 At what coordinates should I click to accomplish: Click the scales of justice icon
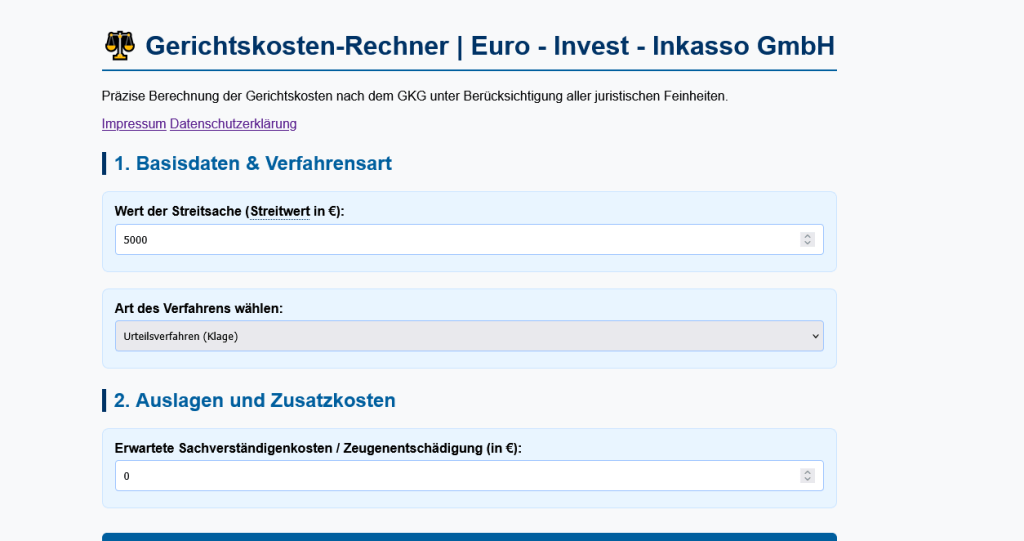click(x=119, y=46)
